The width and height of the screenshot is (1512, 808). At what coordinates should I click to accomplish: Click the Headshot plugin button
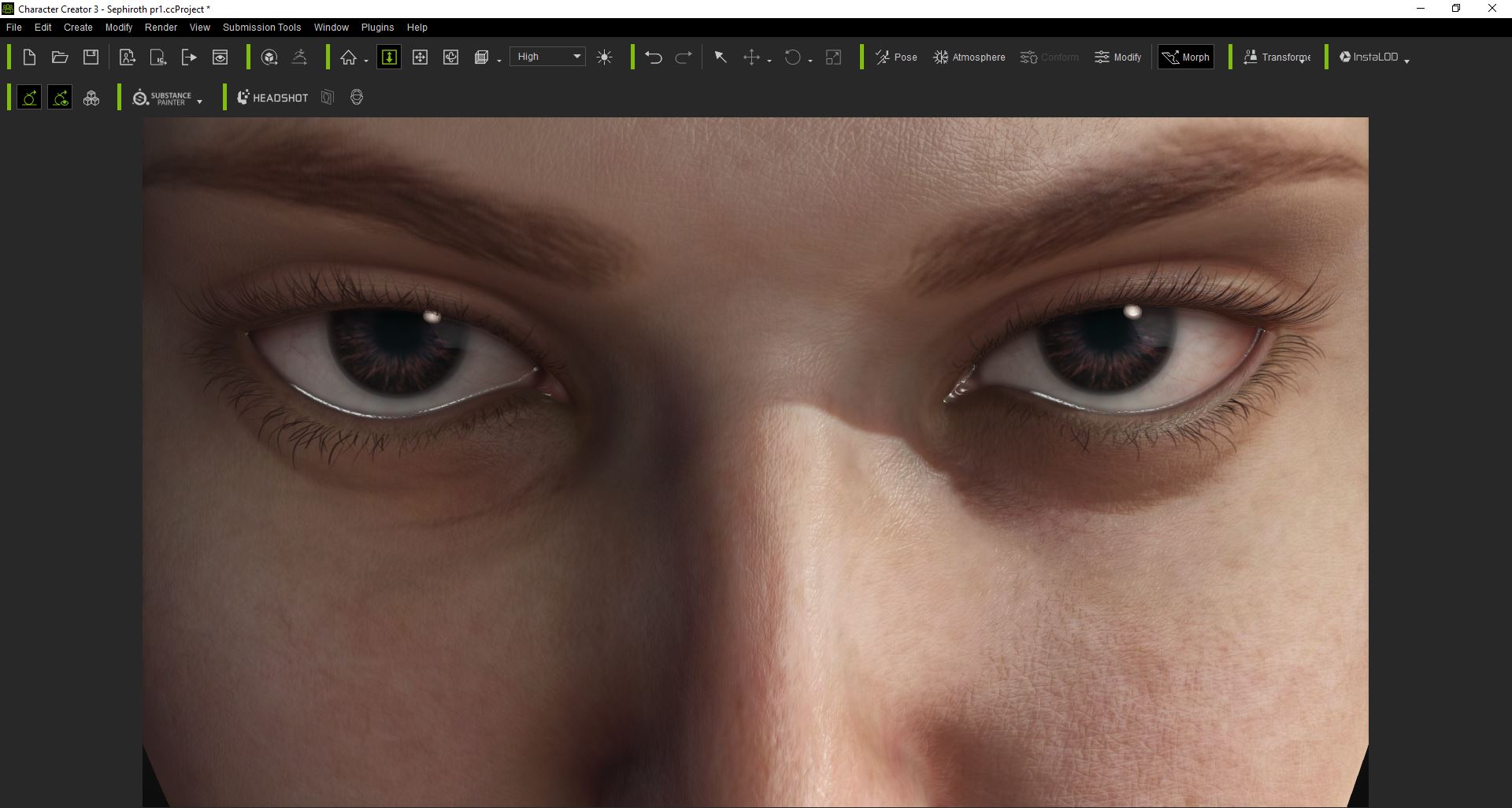coord(272,98)
